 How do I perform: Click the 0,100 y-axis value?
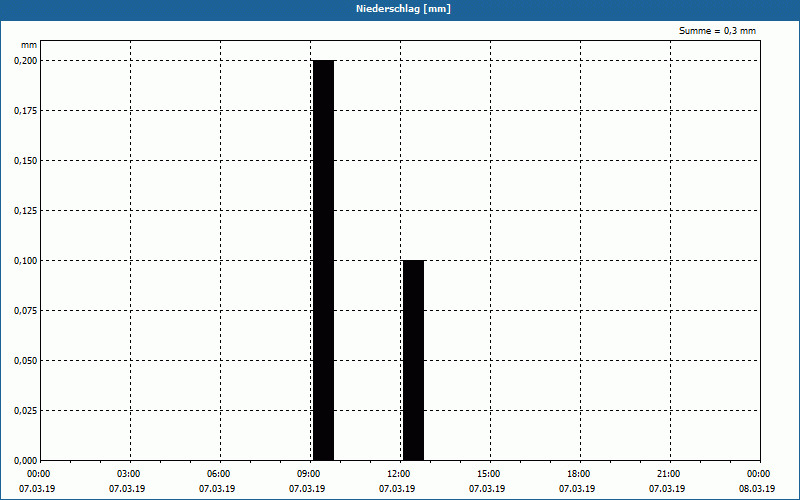pyautogui.click(x=26, y=261)
